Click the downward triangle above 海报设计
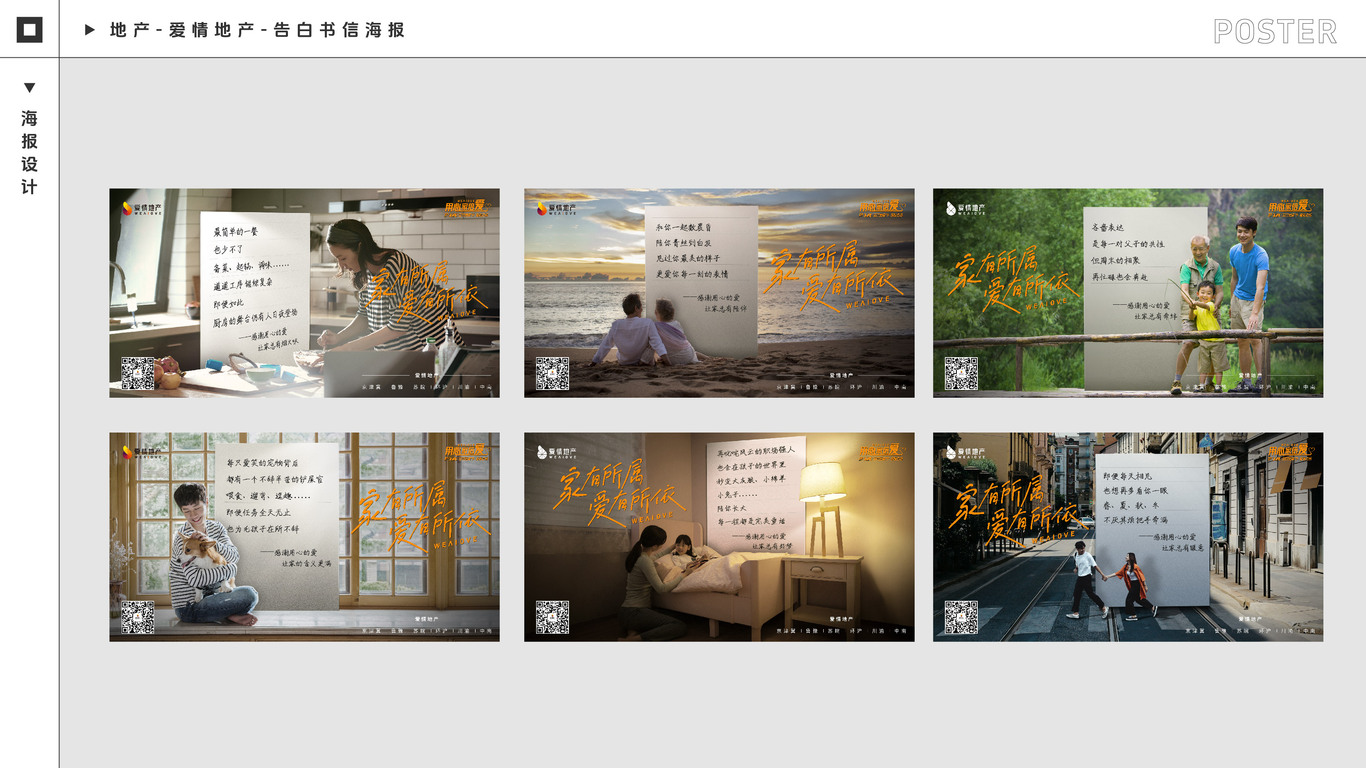1366x768 pixels. 29,88
